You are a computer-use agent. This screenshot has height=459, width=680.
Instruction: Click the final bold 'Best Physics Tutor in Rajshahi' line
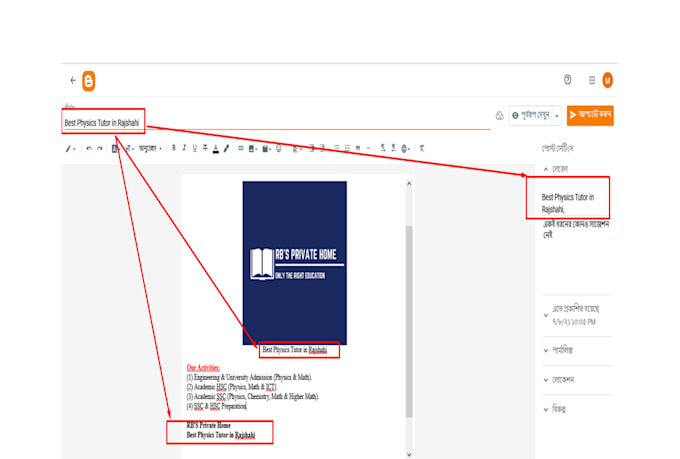coord(221,435)
